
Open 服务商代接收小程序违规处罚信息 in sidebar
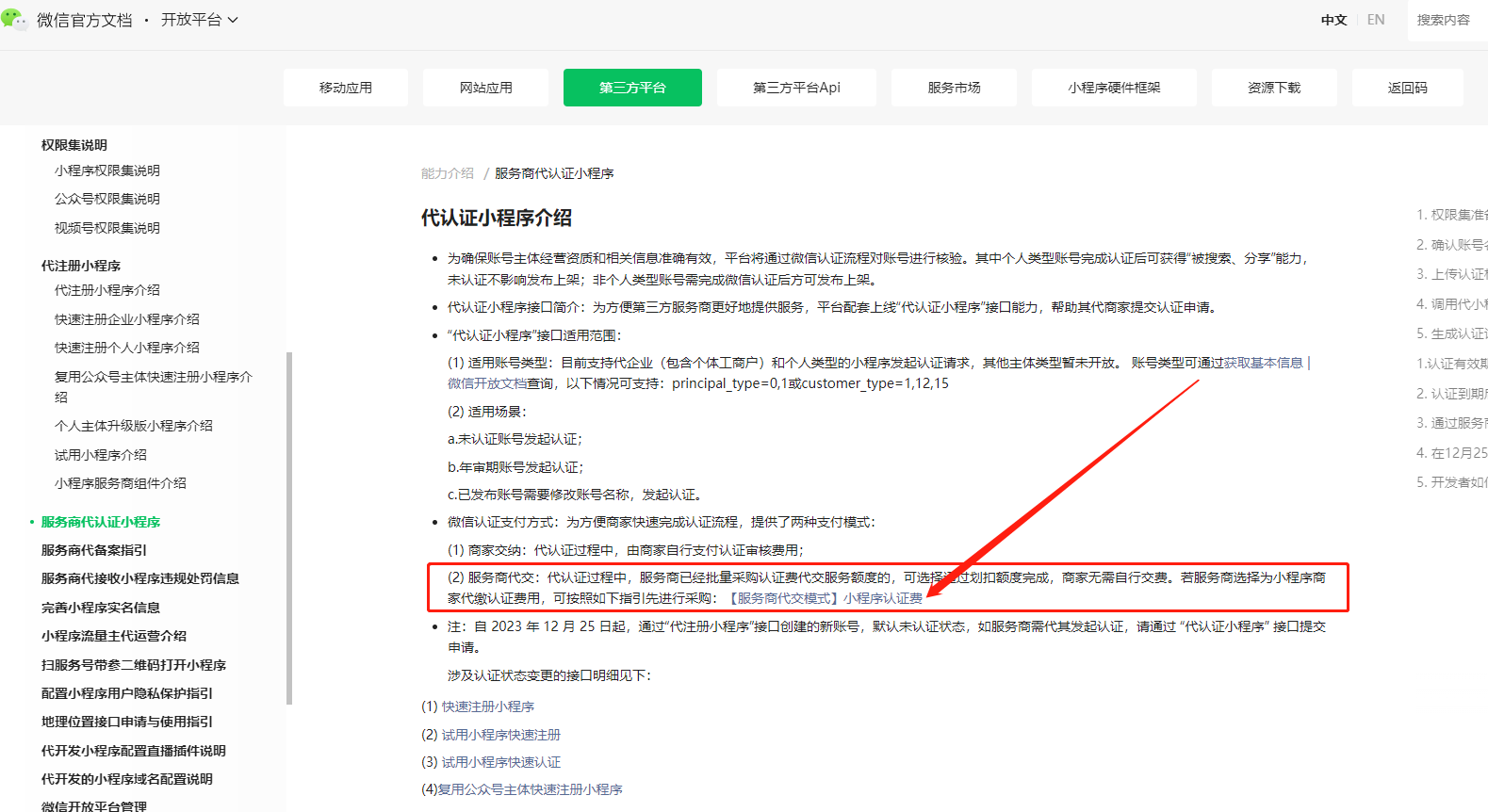(140, 578)
